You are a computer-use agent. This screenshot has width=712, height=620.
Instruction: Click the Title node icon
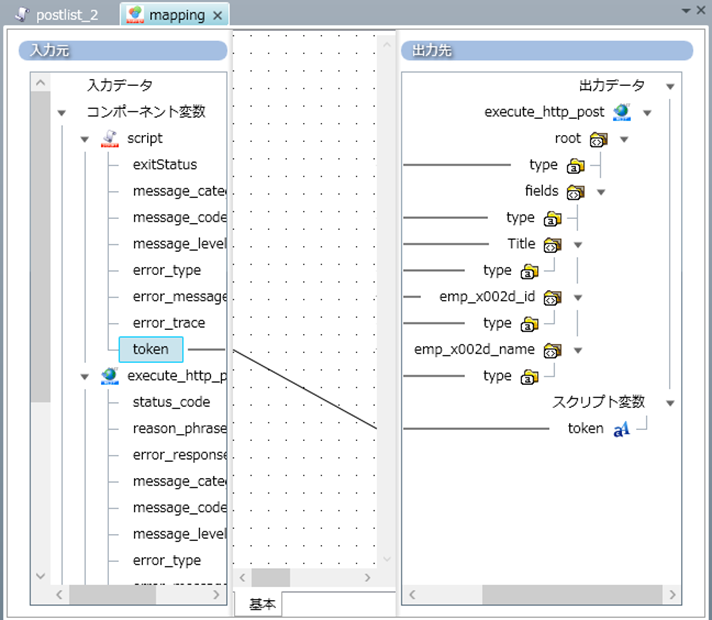[x=552, y=244]
